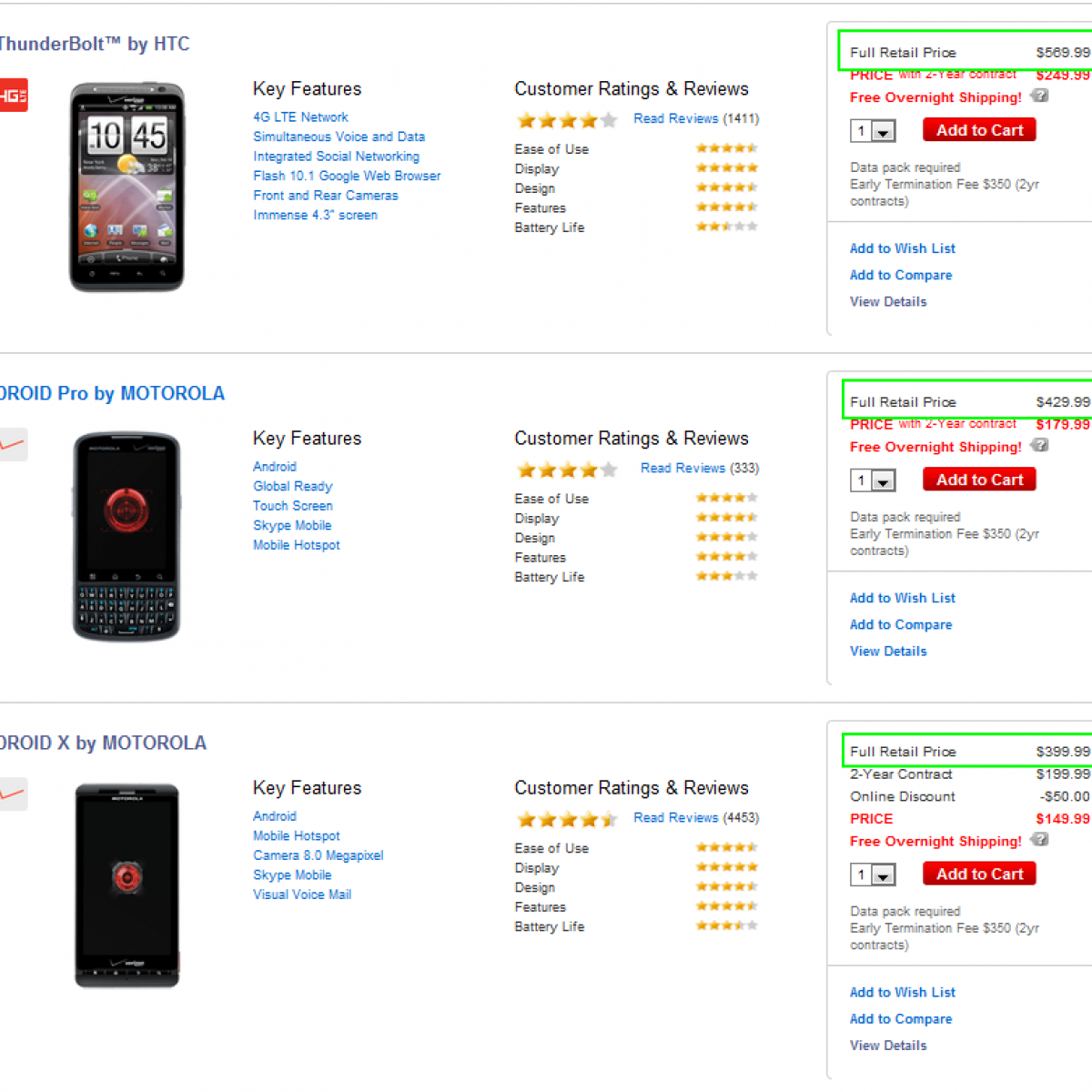
Task: Click the Verizon check badge beside DROID Pro
Action: (13, 444)
